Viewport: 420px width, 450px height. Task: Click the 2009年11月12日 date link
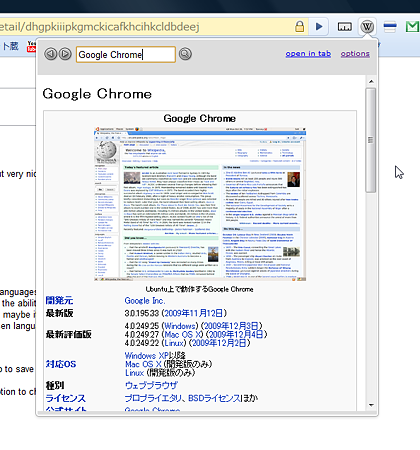coord(194,313)
